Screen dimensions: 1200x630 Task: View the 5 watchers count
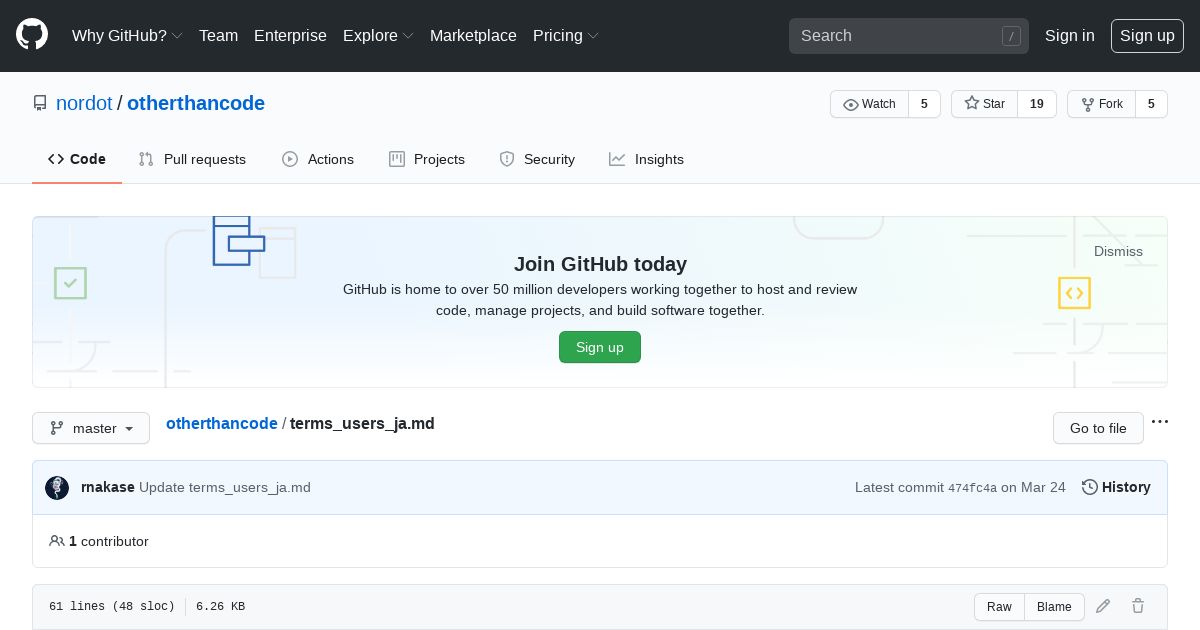924,104
